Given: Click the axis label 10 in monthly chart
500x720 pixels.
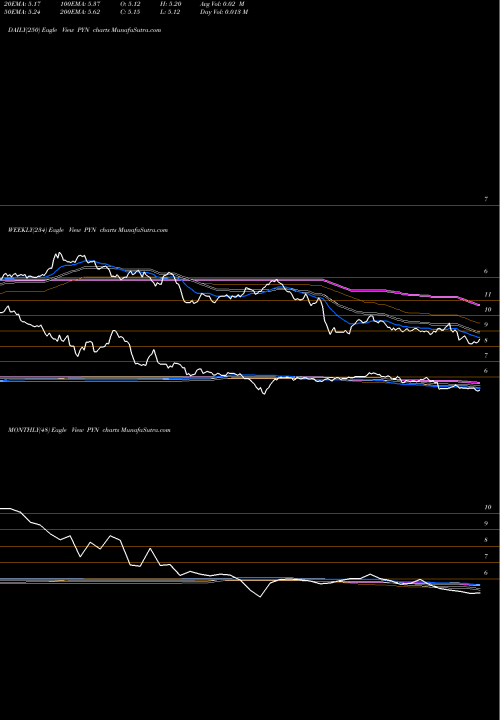Looking at the screenshot, I should click(488, 507).
